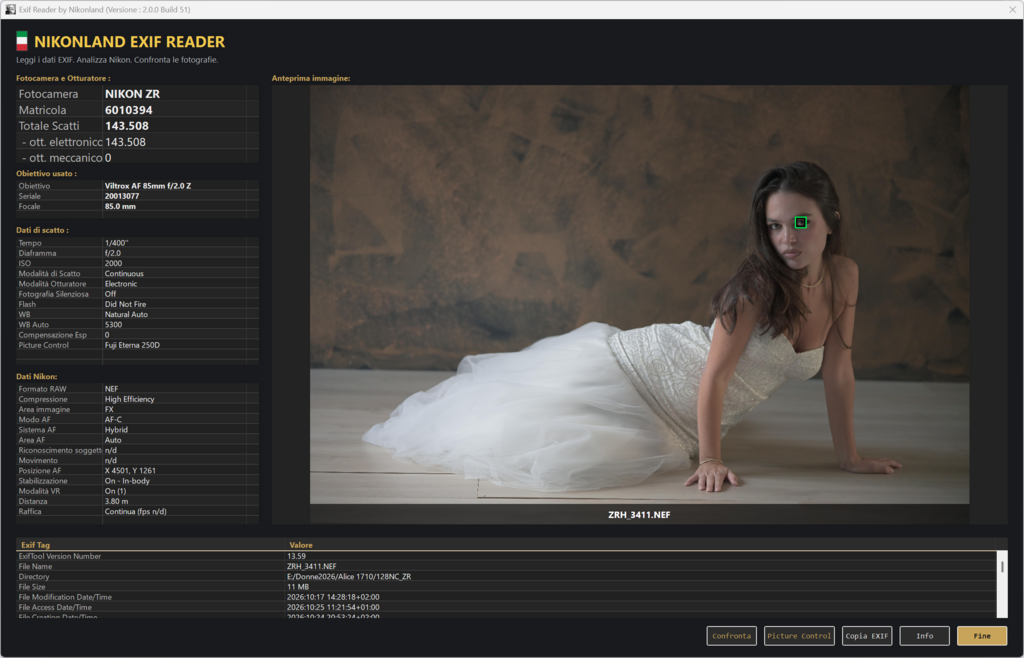1024x658 pixels.
Task: Click the Dati Nikon section header
Action: (37, 377)
